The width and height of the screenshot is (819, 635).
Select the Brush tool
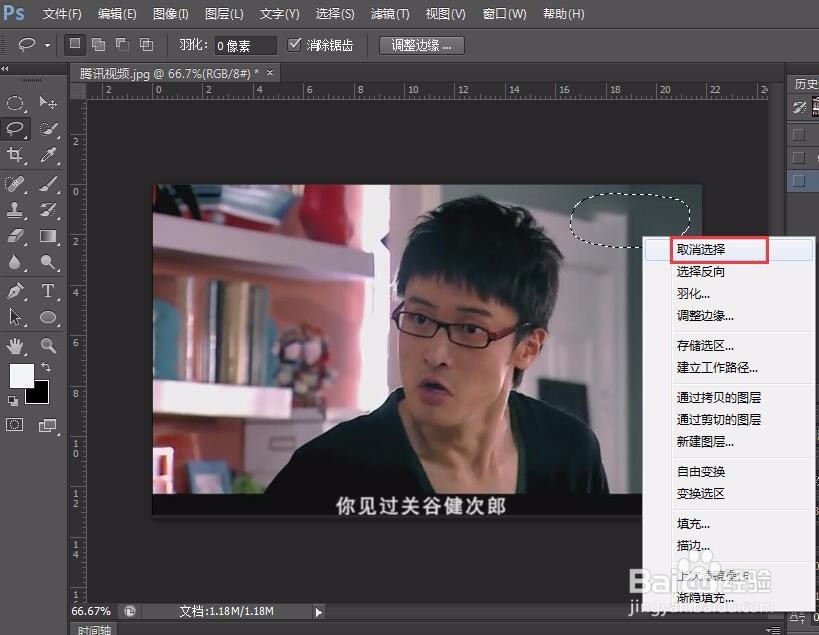coord(48,184)
